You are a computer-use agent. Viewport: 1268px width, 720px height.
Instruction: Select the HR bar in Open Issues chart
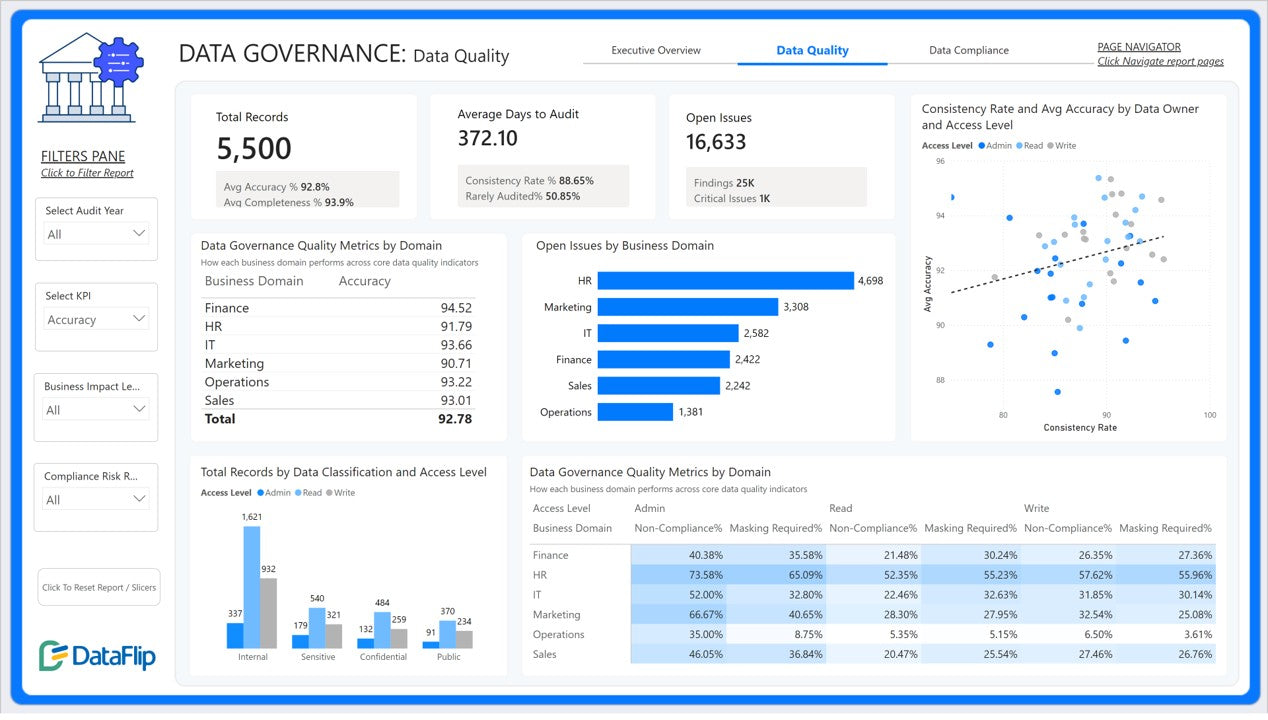click(x=725, y=281)
